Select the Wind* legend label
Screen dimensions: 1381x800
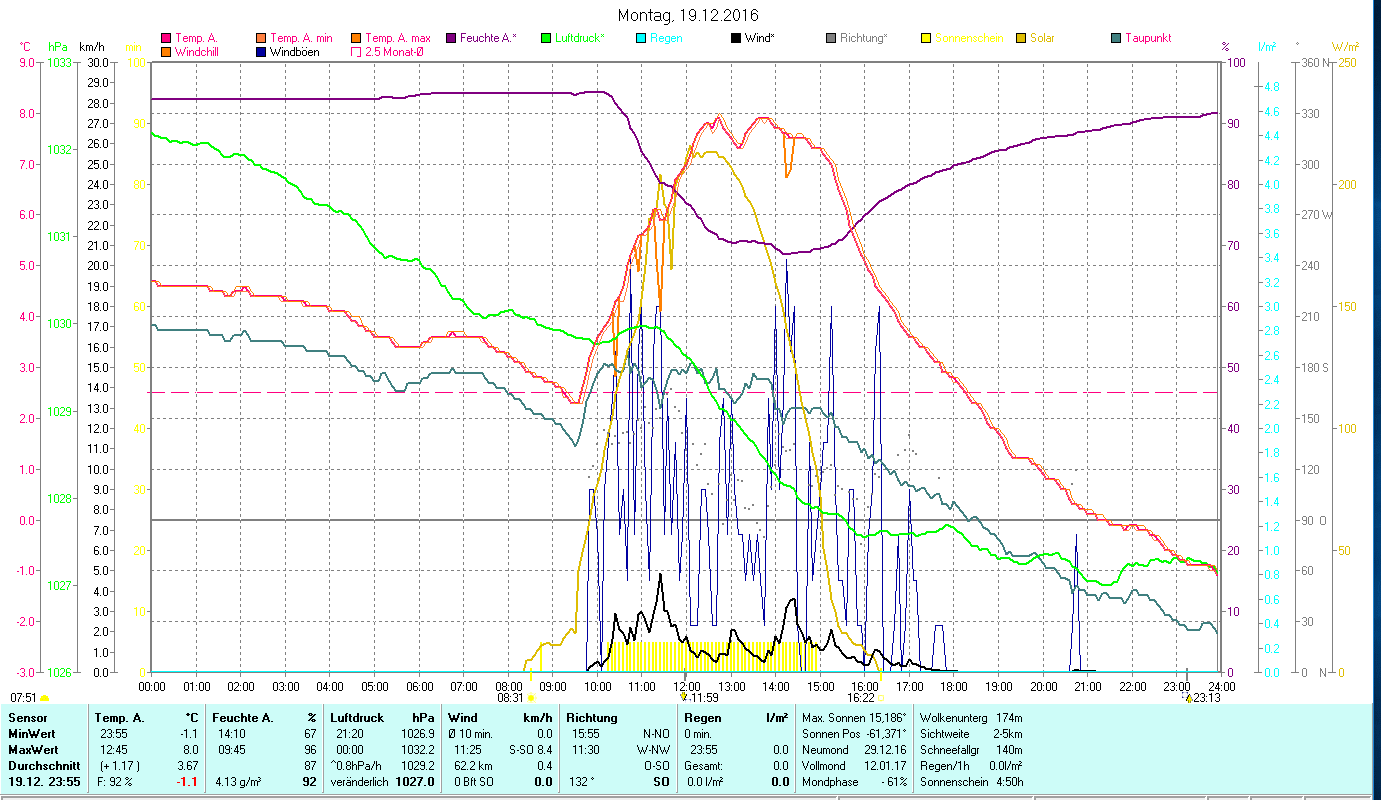759,38
